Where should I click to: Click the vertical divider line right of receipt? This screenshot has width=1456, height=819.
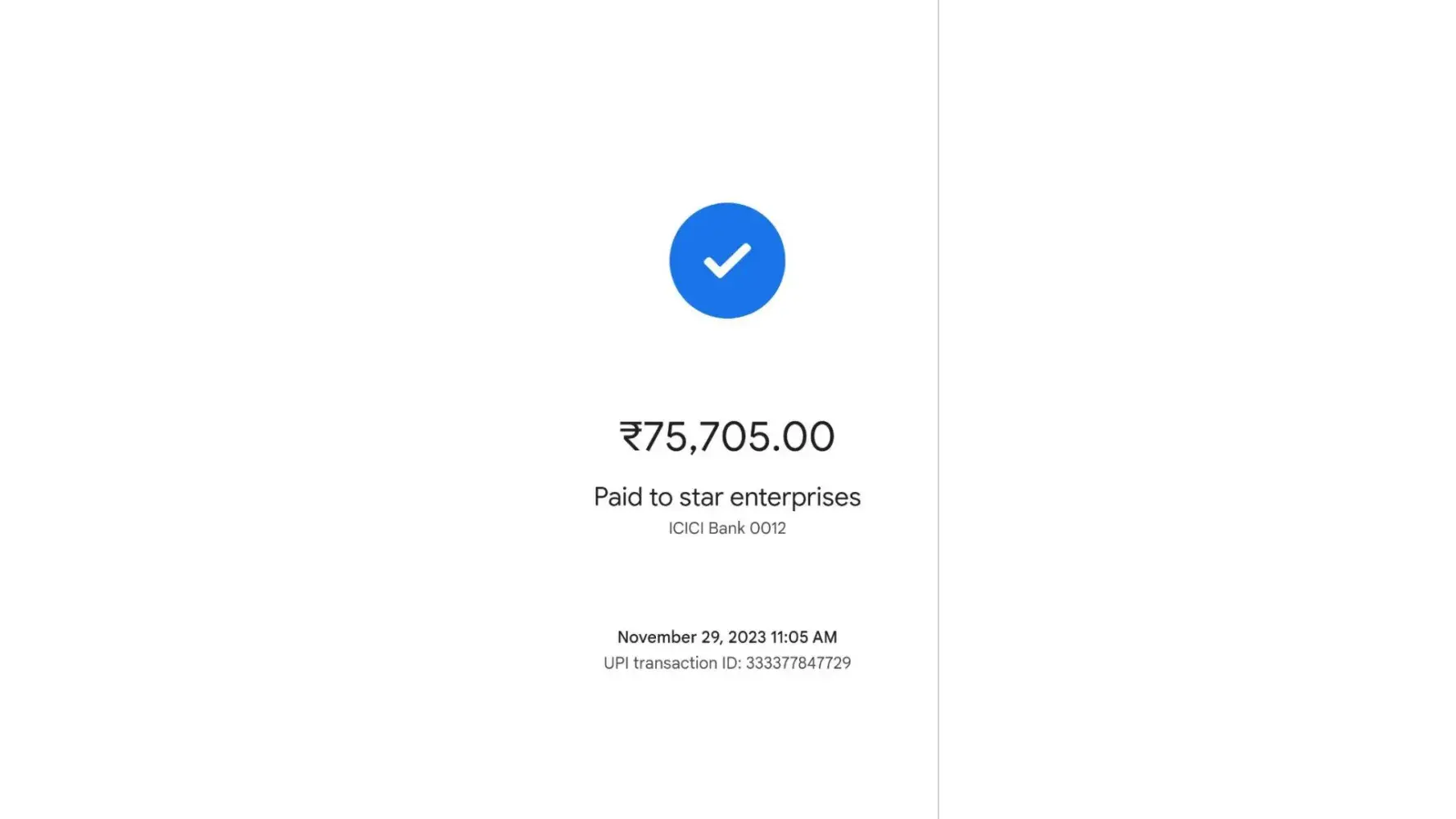938,409
